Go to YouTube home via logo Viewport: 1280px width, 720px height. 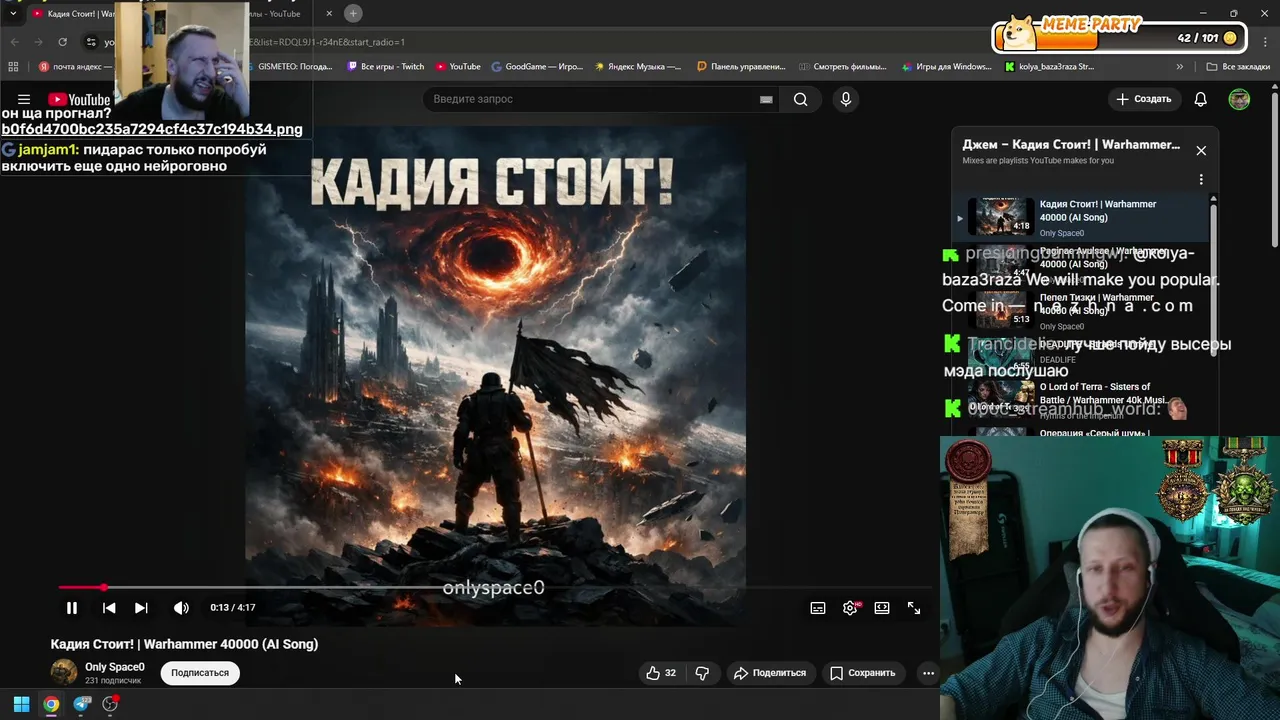79,99
